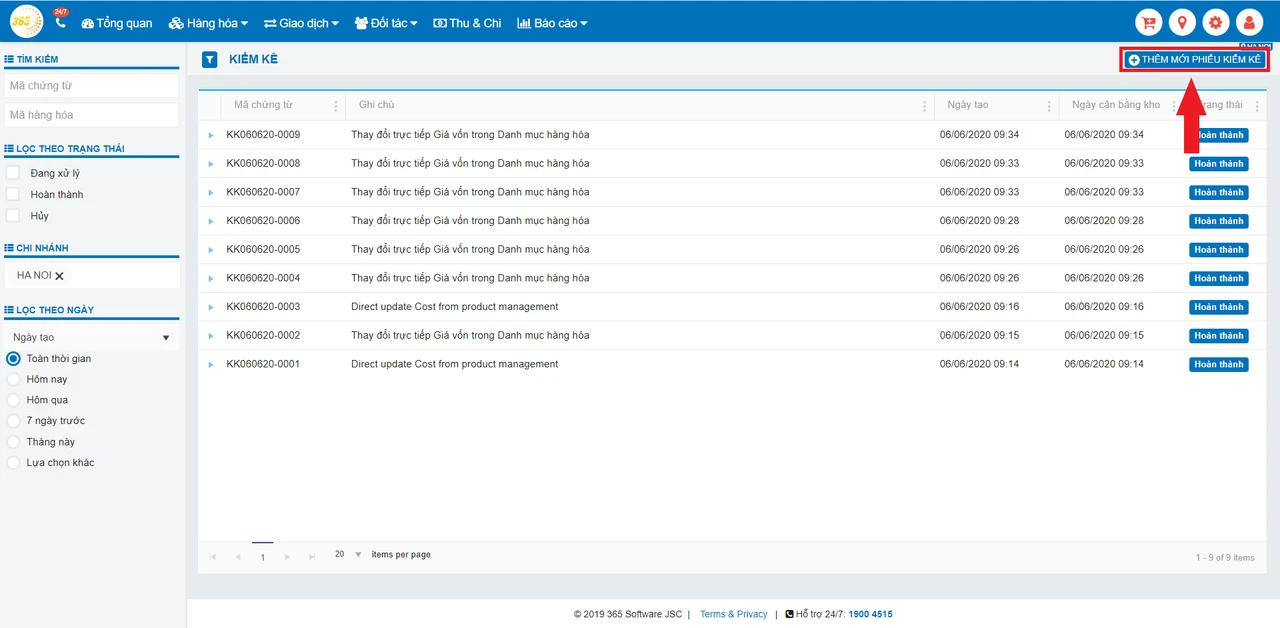Click Hoàn thành badge for KK060620-0001

coord(1218,365)
